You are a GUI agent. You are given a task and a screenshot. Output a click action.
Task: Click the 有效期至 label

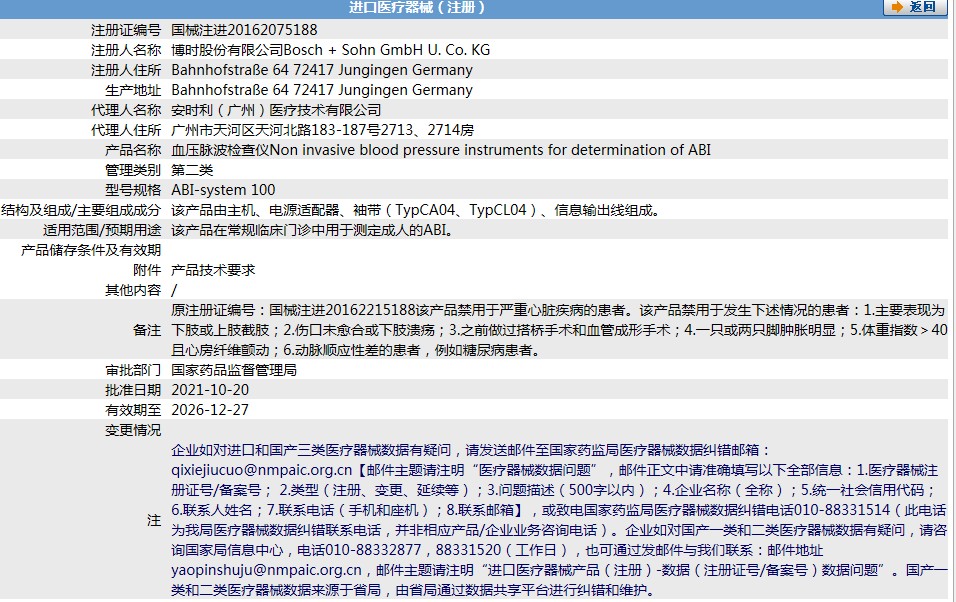point(133,410)
